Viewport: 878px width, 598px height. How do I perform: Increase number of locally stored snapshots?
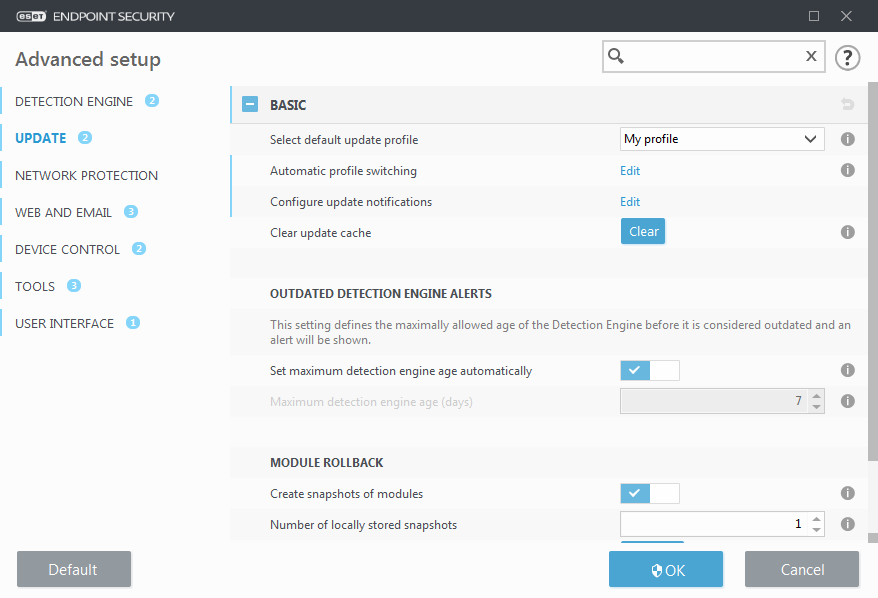[816, 519]
